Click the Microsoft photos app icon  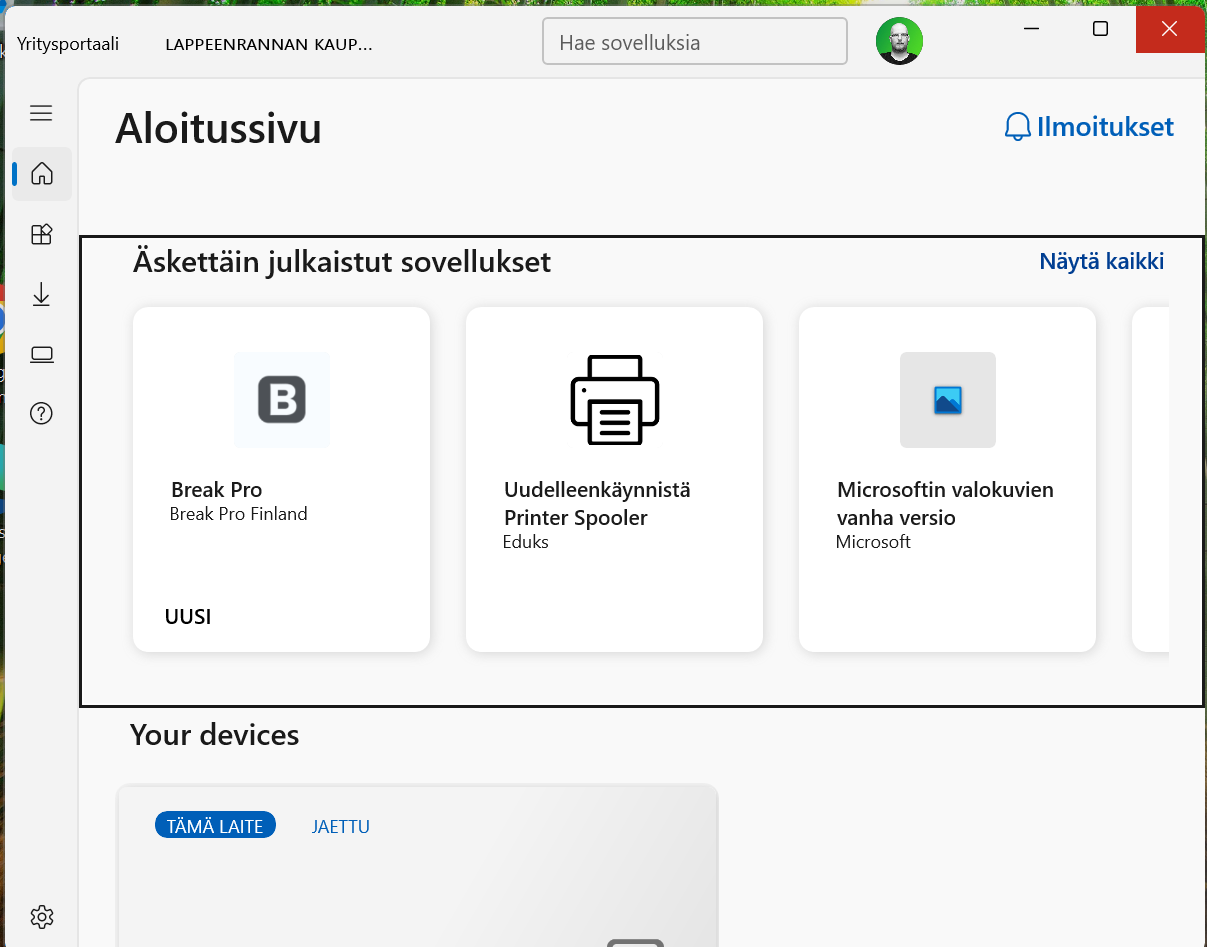(x=948, y=400)
